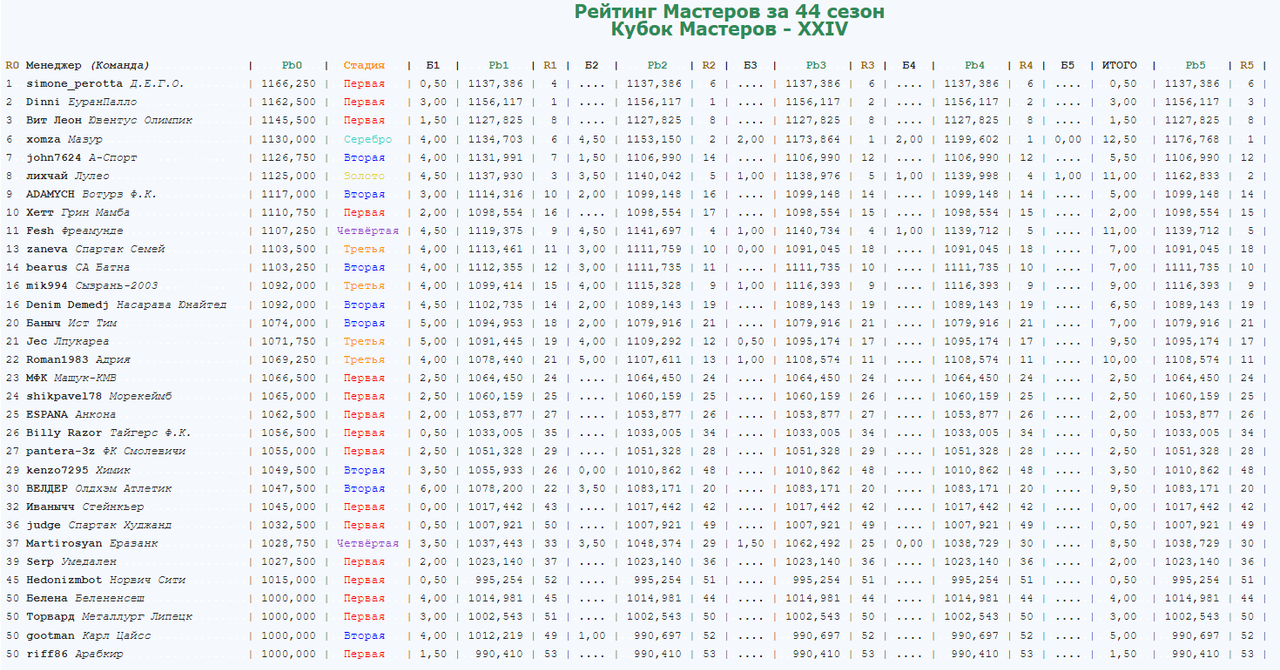Click manager Roman1983

pyautogui.click(x=58, y=359)
